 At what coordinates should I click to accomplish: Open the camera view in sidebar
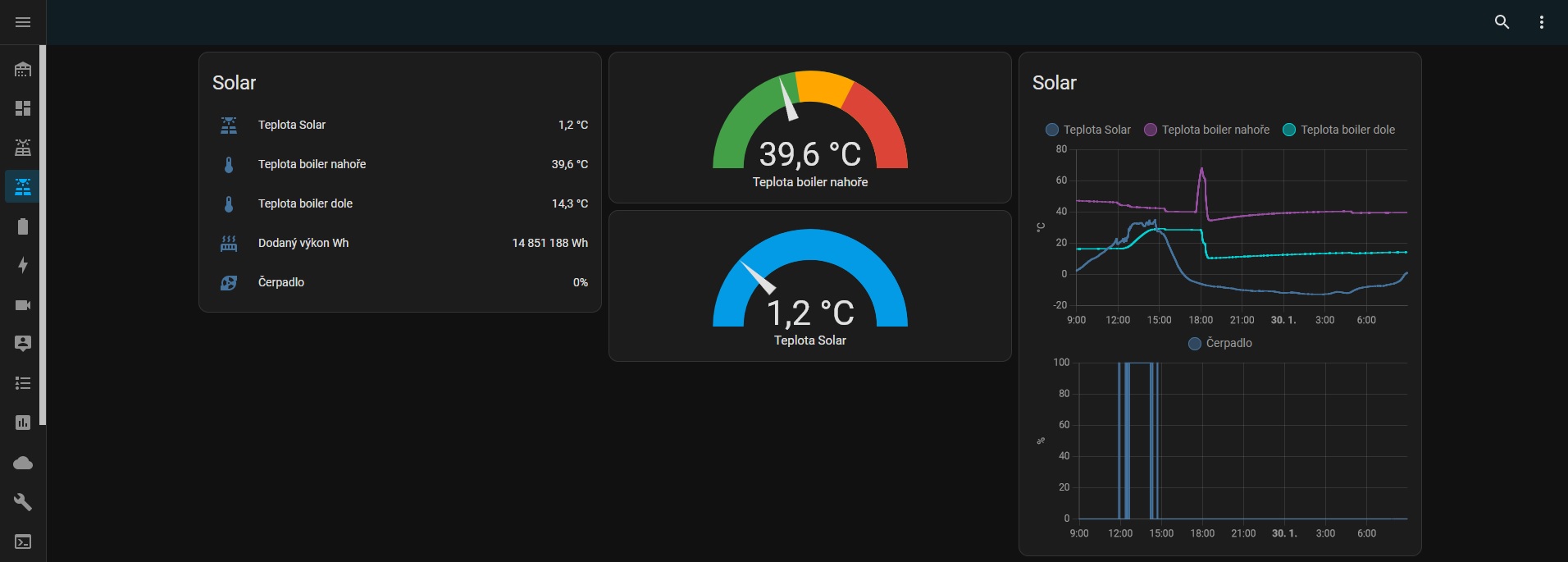pos(23,305)
